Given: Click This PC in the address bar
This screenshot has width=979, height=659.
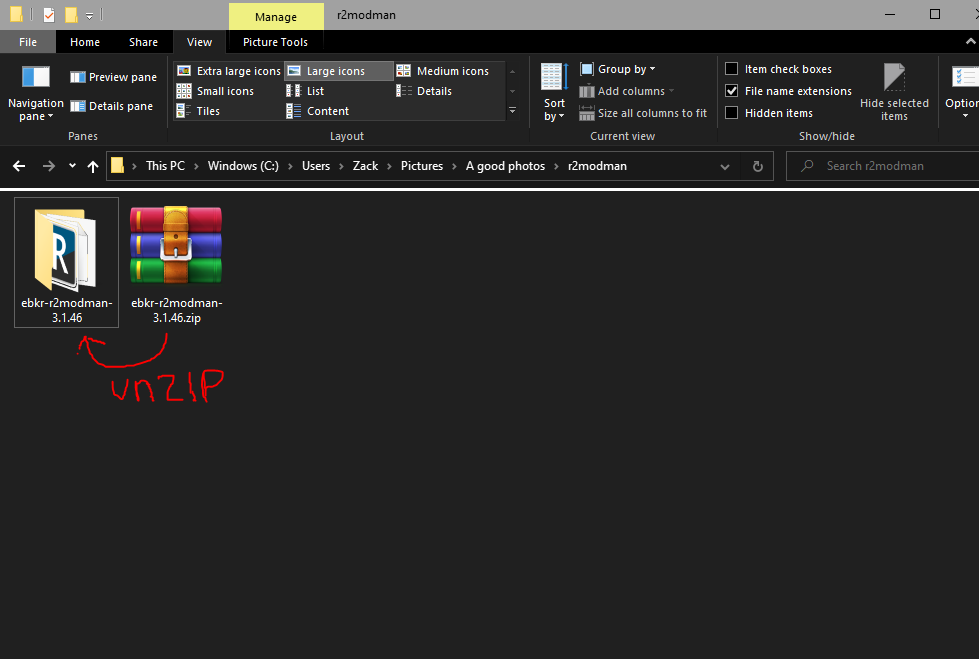Looking at the screenshot, I should 165,166.
